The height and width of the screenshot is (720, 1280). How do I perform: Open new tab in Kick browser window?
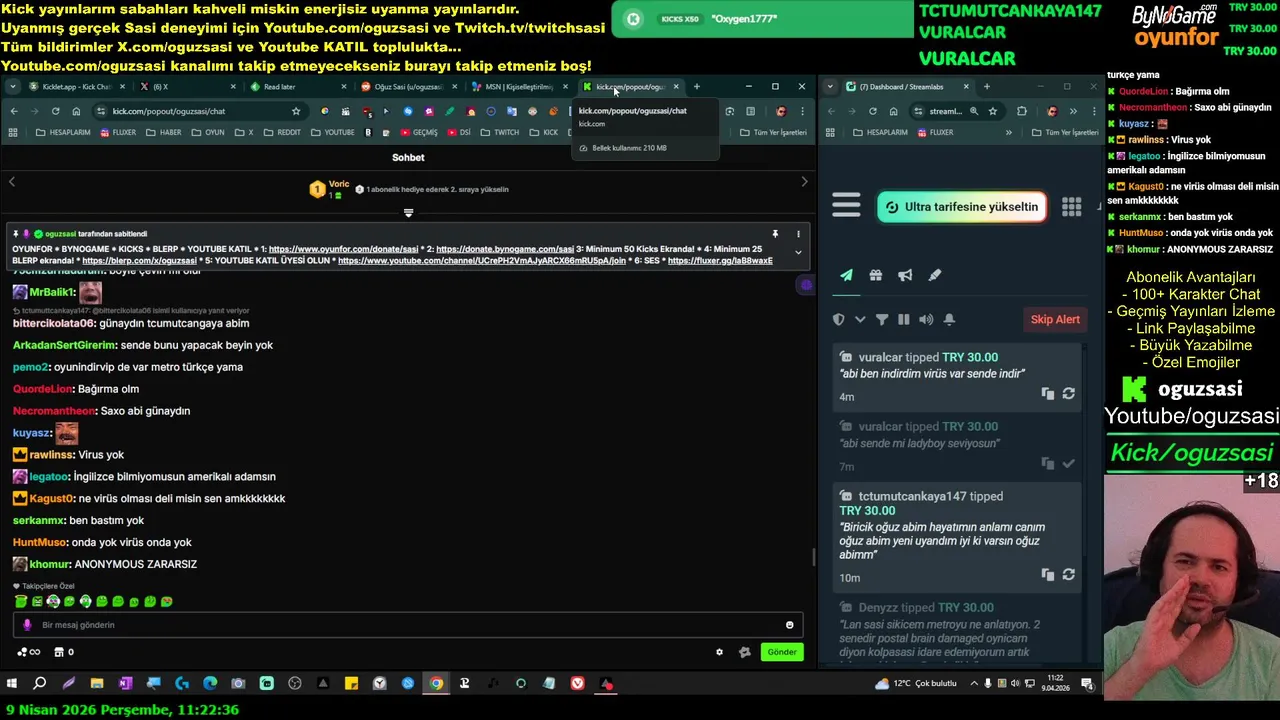click(697, 87)
